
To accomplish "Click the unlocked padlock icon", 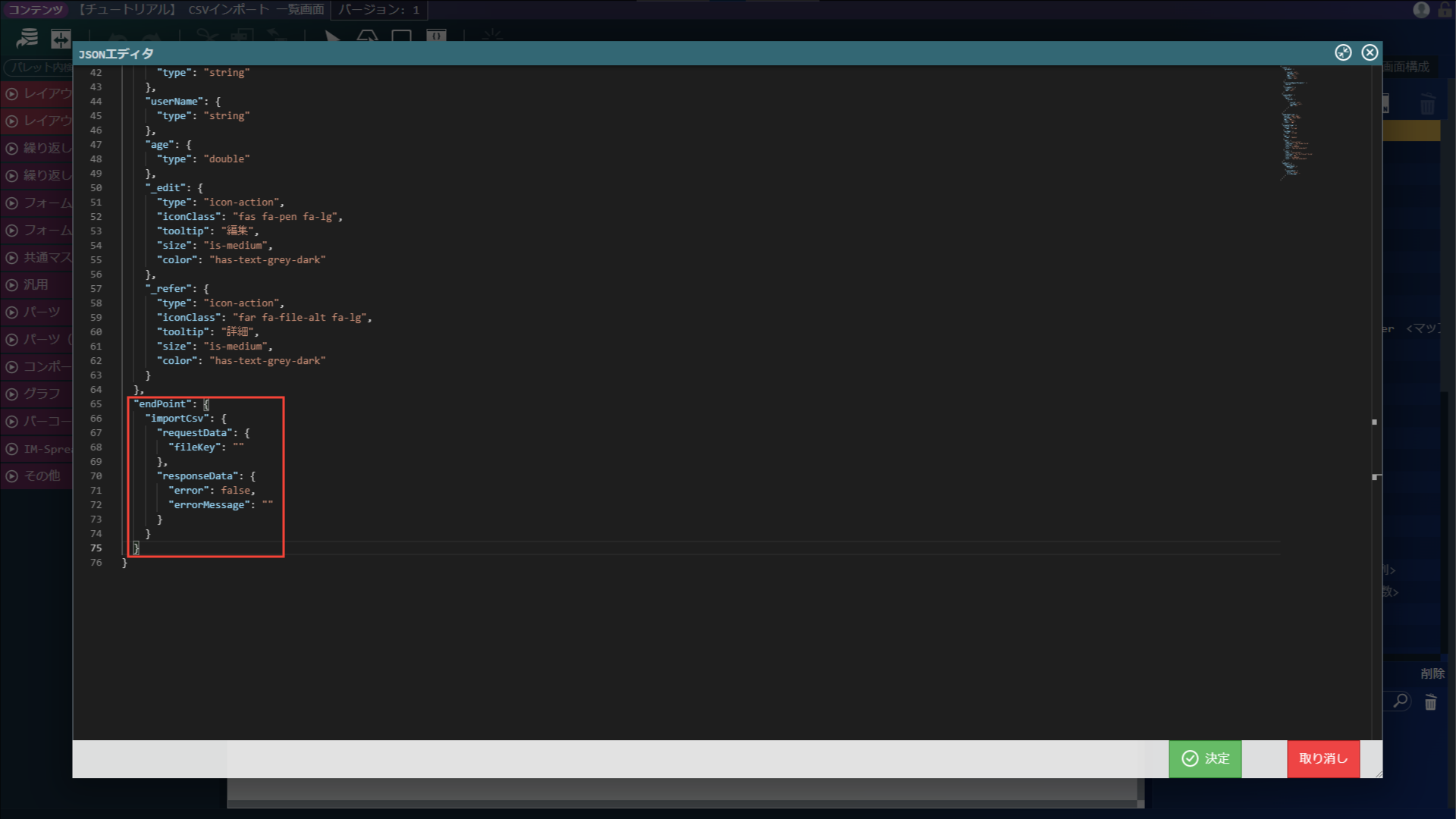I will [x=1445, y=10].
